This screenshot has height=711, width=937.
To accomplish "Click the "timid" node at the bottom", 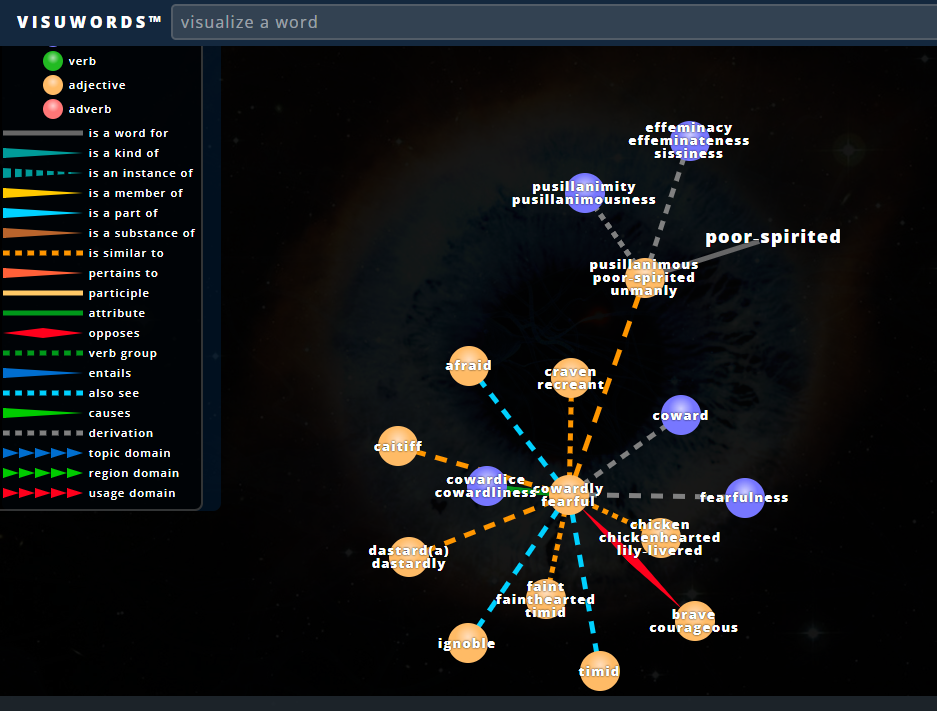I will [x=599, y=671].
